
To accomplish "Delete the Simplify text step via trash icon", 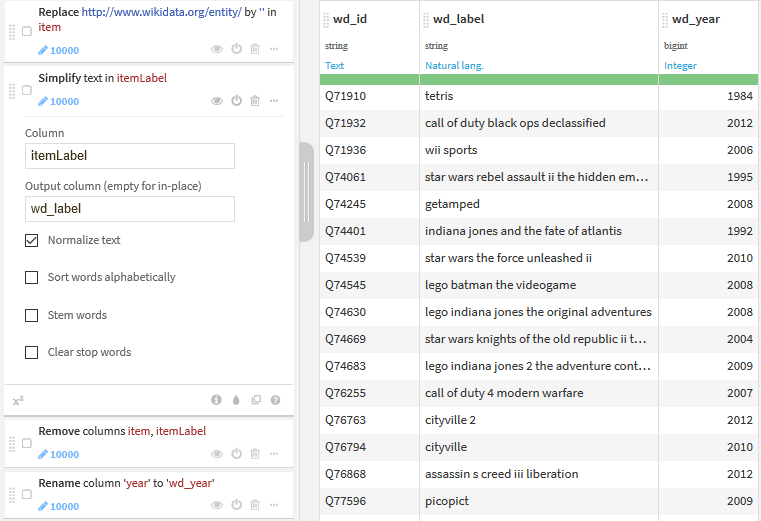I will (x=255, y=101).
